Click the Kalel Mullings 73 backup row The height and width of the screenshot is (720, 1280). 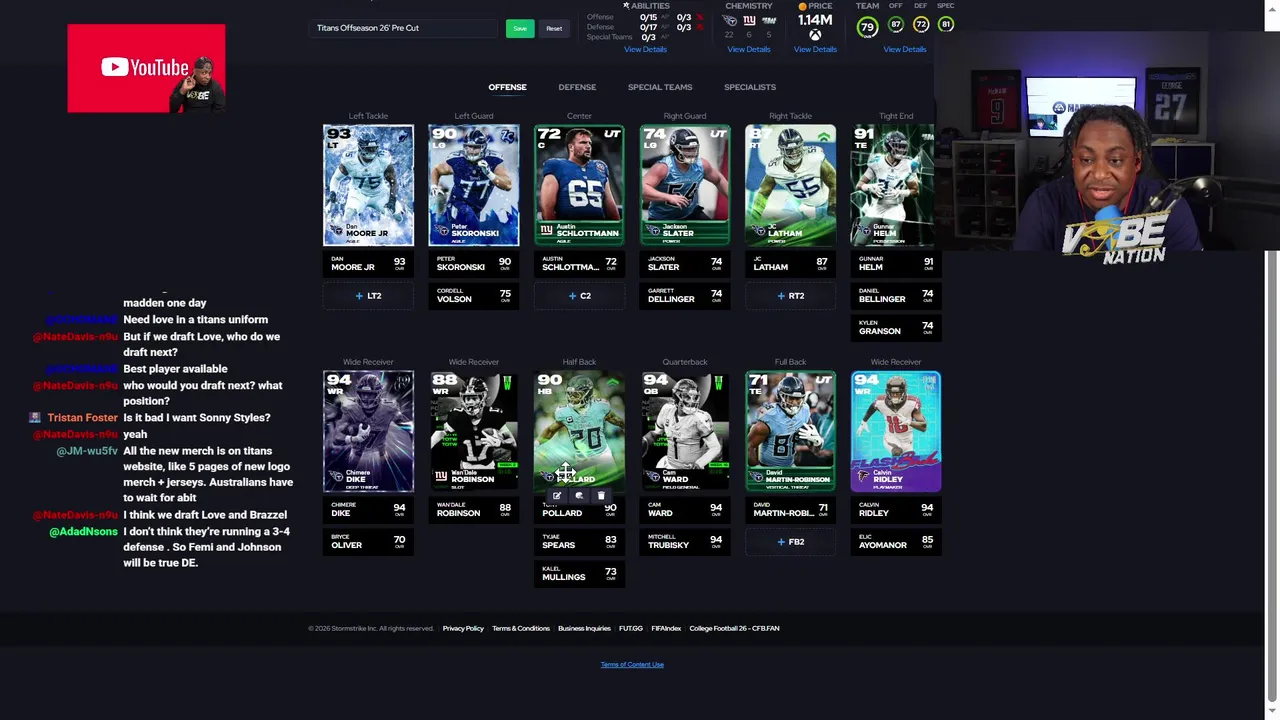pyautogui.click(x=579, y=573)
